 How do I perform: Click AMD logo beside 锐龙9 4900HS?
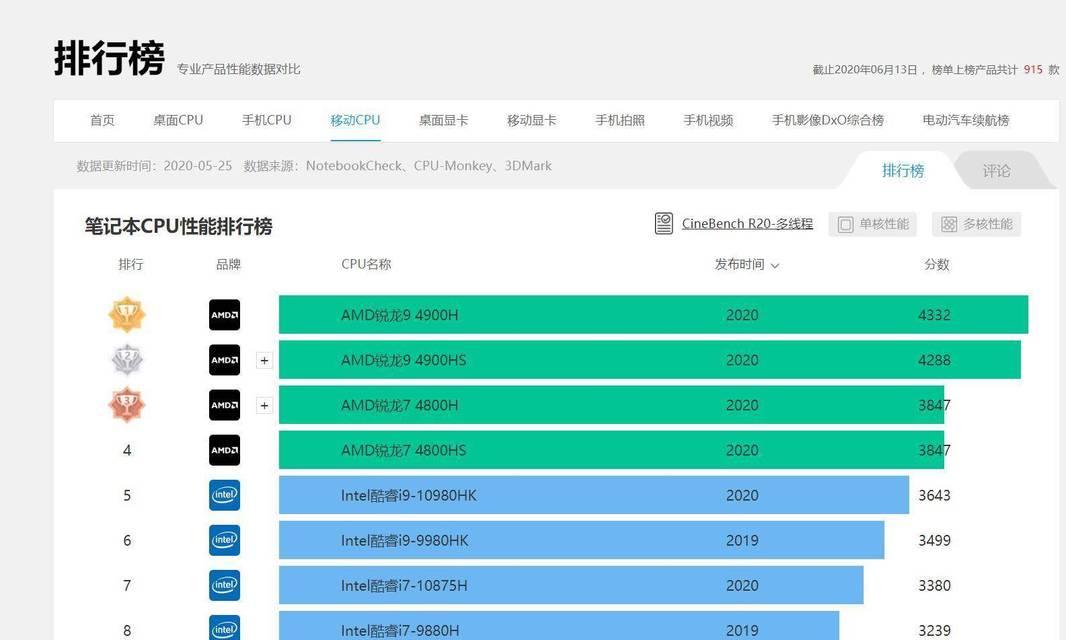[224, 360]
